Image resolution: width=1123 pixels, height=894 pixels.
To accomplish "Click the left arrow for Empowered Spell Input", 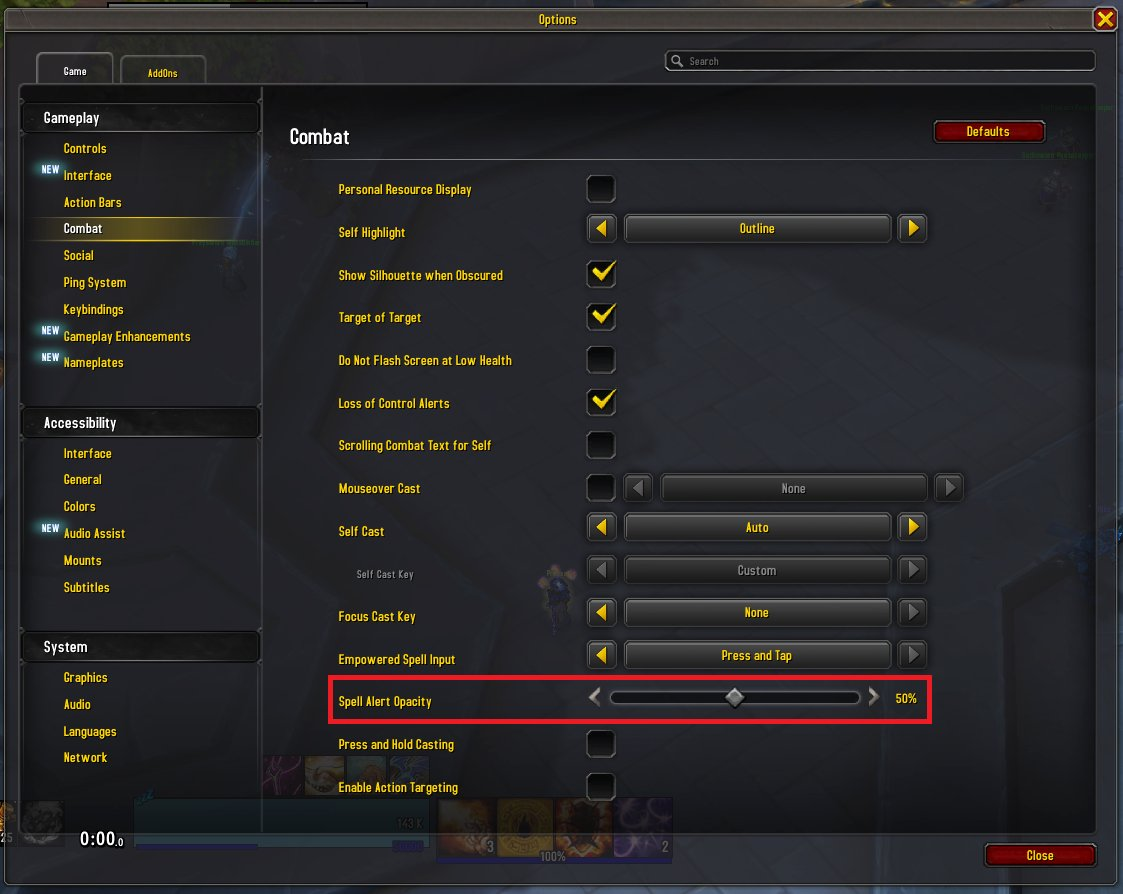I will coord(601,655).
